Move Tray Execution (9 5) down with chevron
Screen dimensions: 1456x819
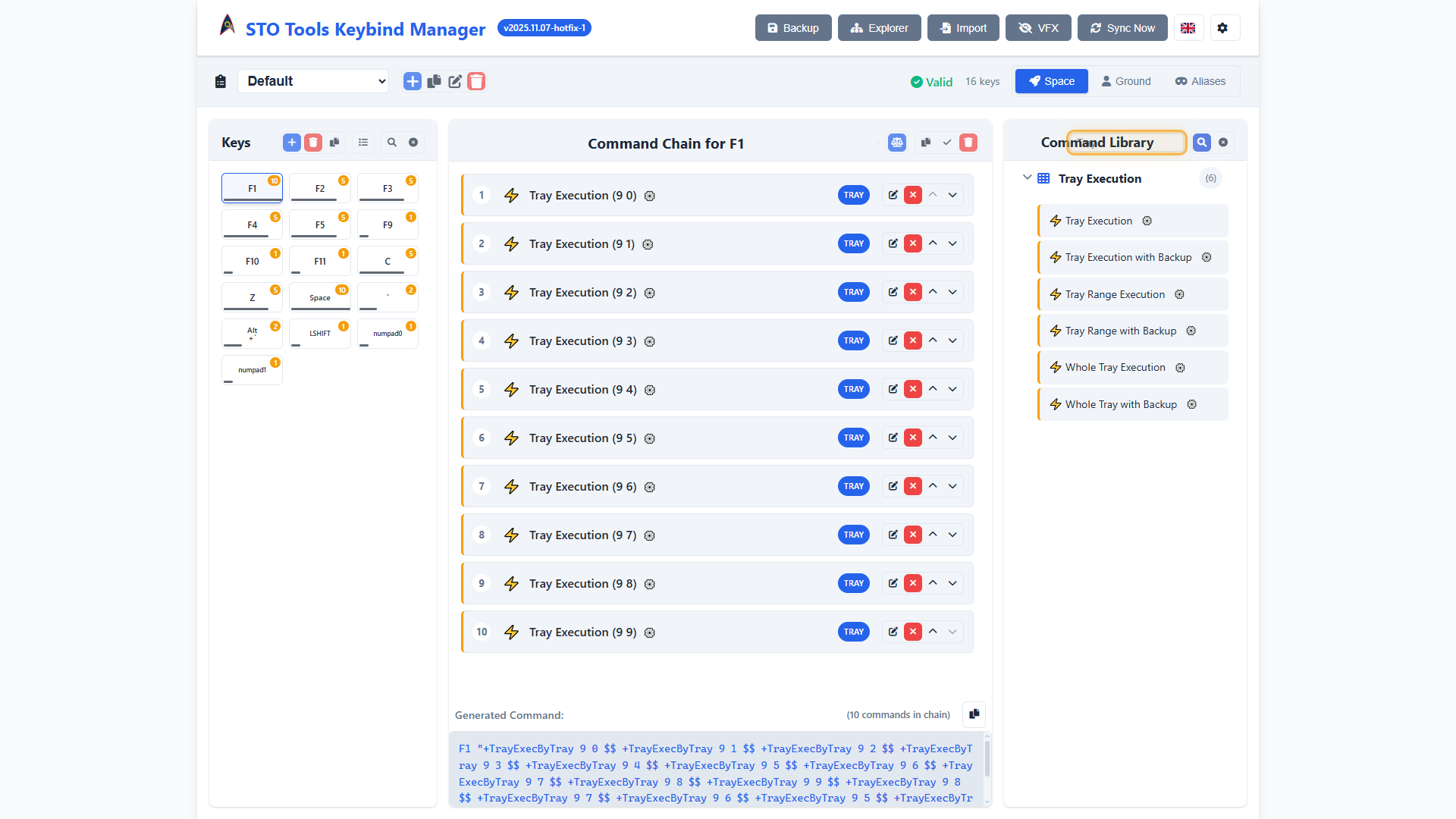point(952,438)
